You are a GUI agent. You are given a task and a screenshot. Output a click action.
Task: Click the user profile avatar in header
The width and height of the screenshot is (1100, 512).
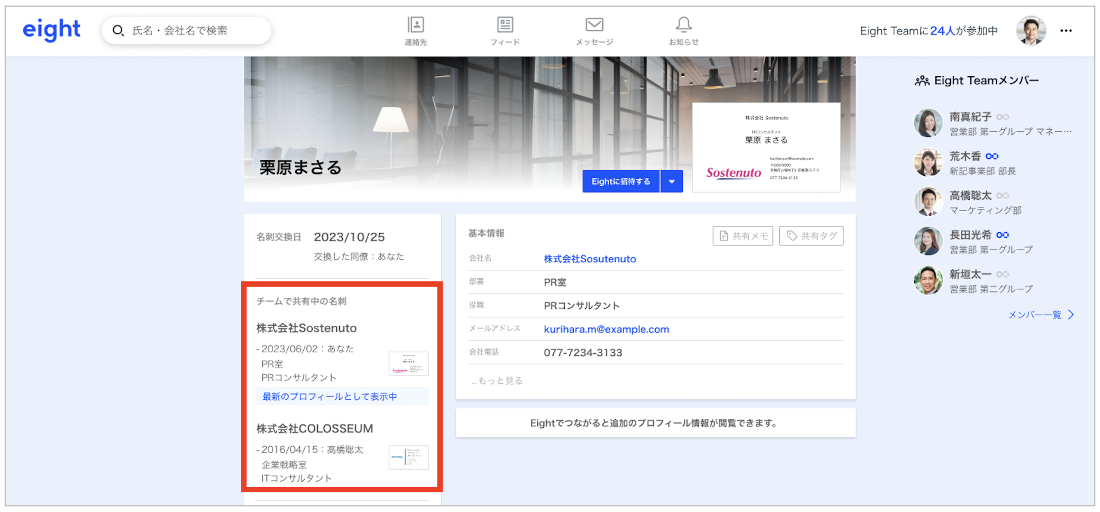coord(1031,31)
